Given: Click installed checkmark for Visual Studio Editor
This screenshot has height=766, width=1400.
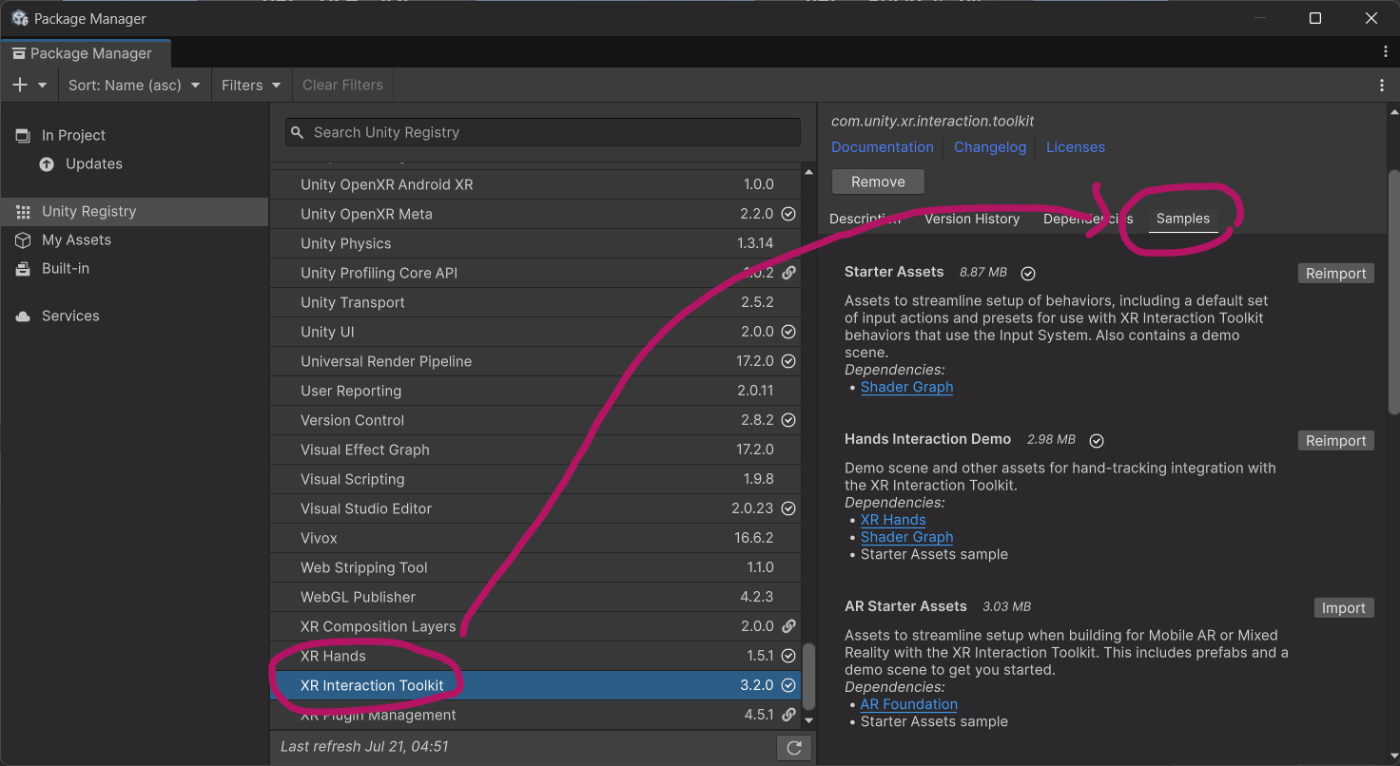Looking at the screenshot, I should coord(788,509).
